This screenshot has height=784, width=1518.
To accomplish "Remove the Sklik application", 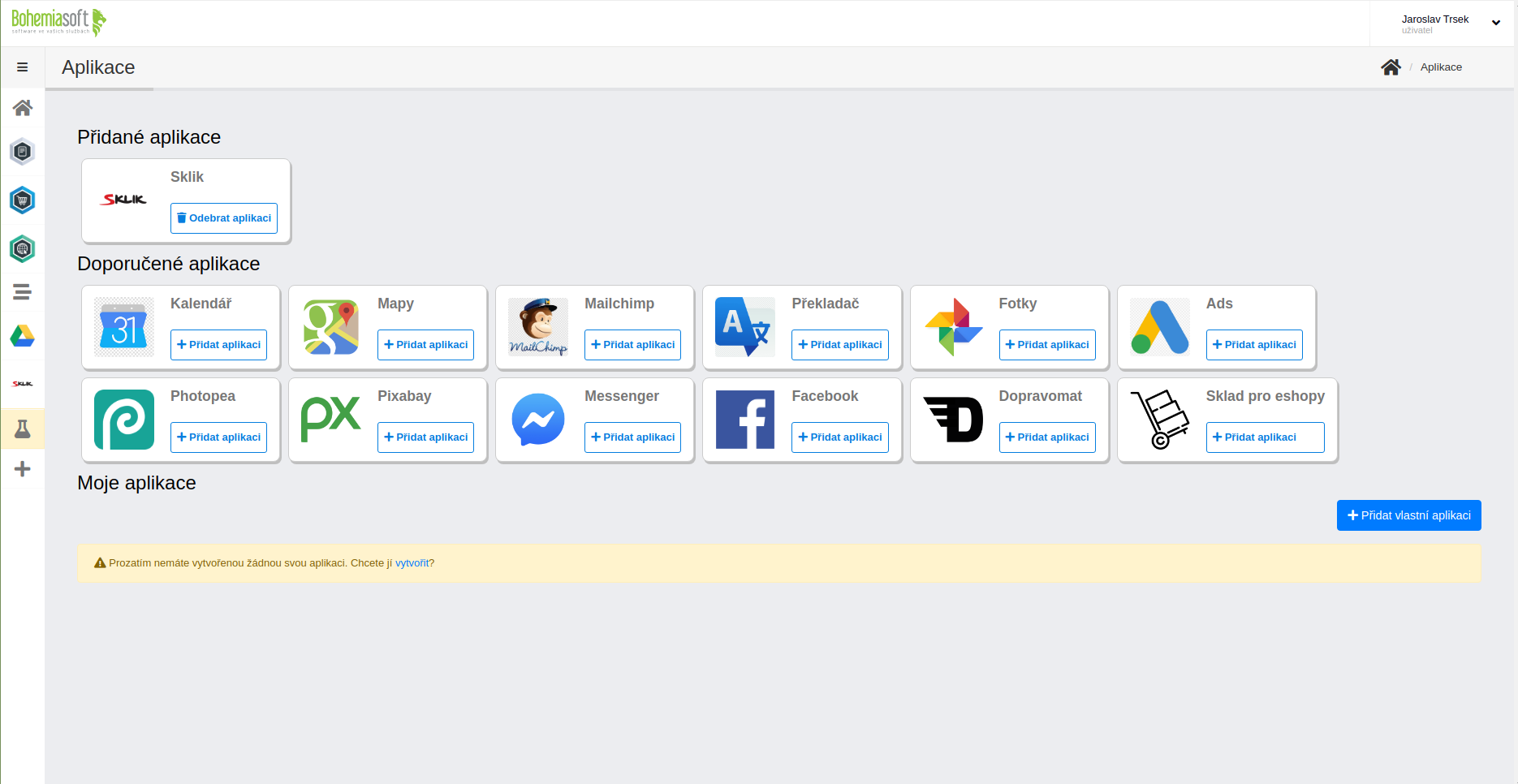I will [224, 218].
